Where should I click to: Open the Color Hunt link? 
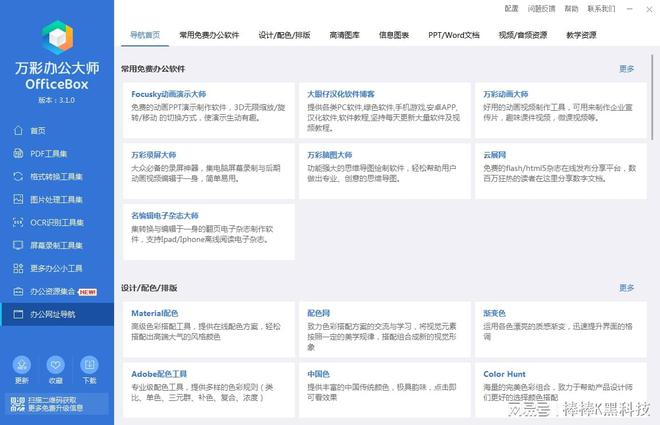504,374
